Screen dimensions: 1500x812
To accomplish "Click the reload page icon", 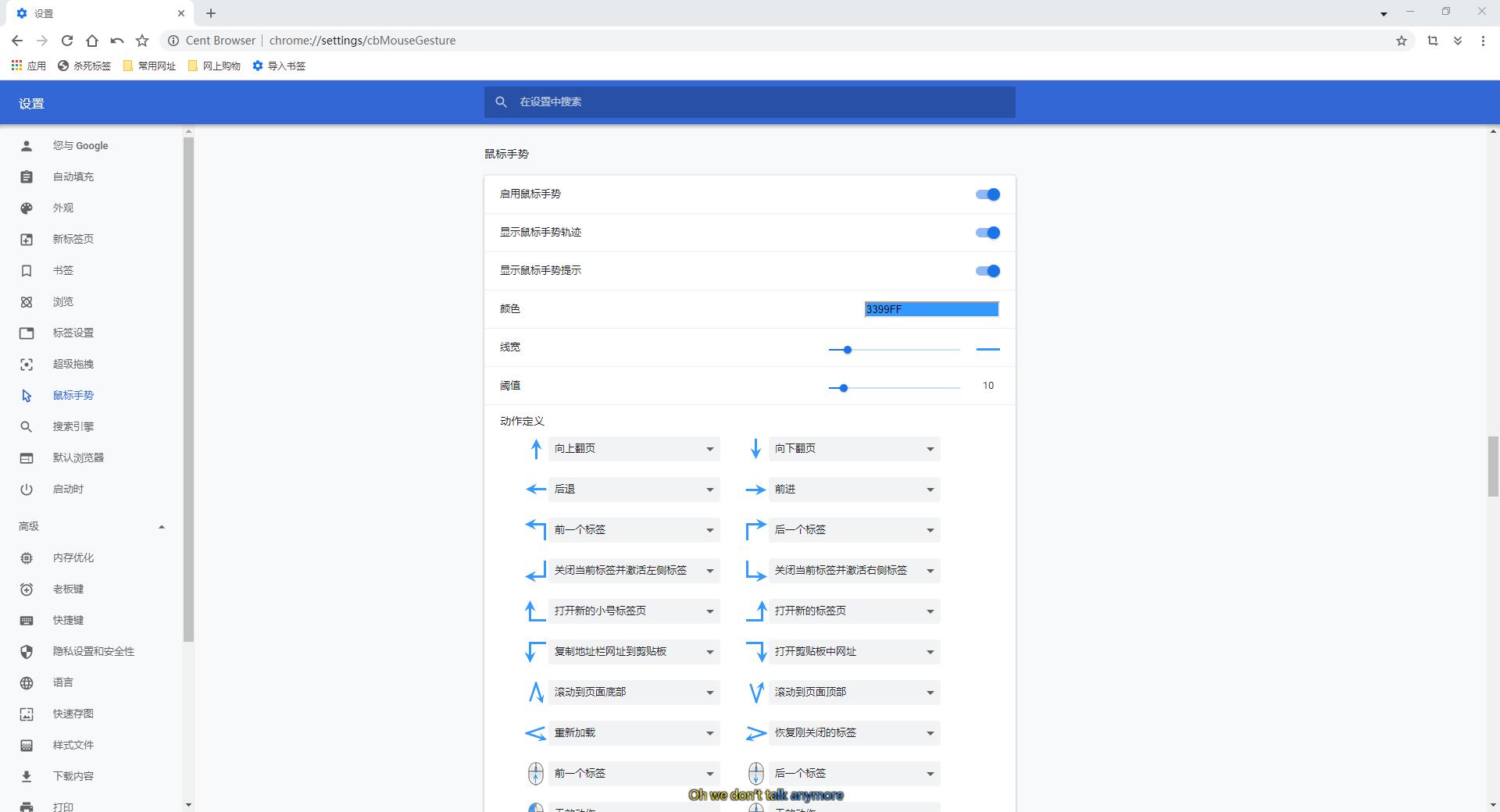I will pyautogui.click(x=67, y=41).
